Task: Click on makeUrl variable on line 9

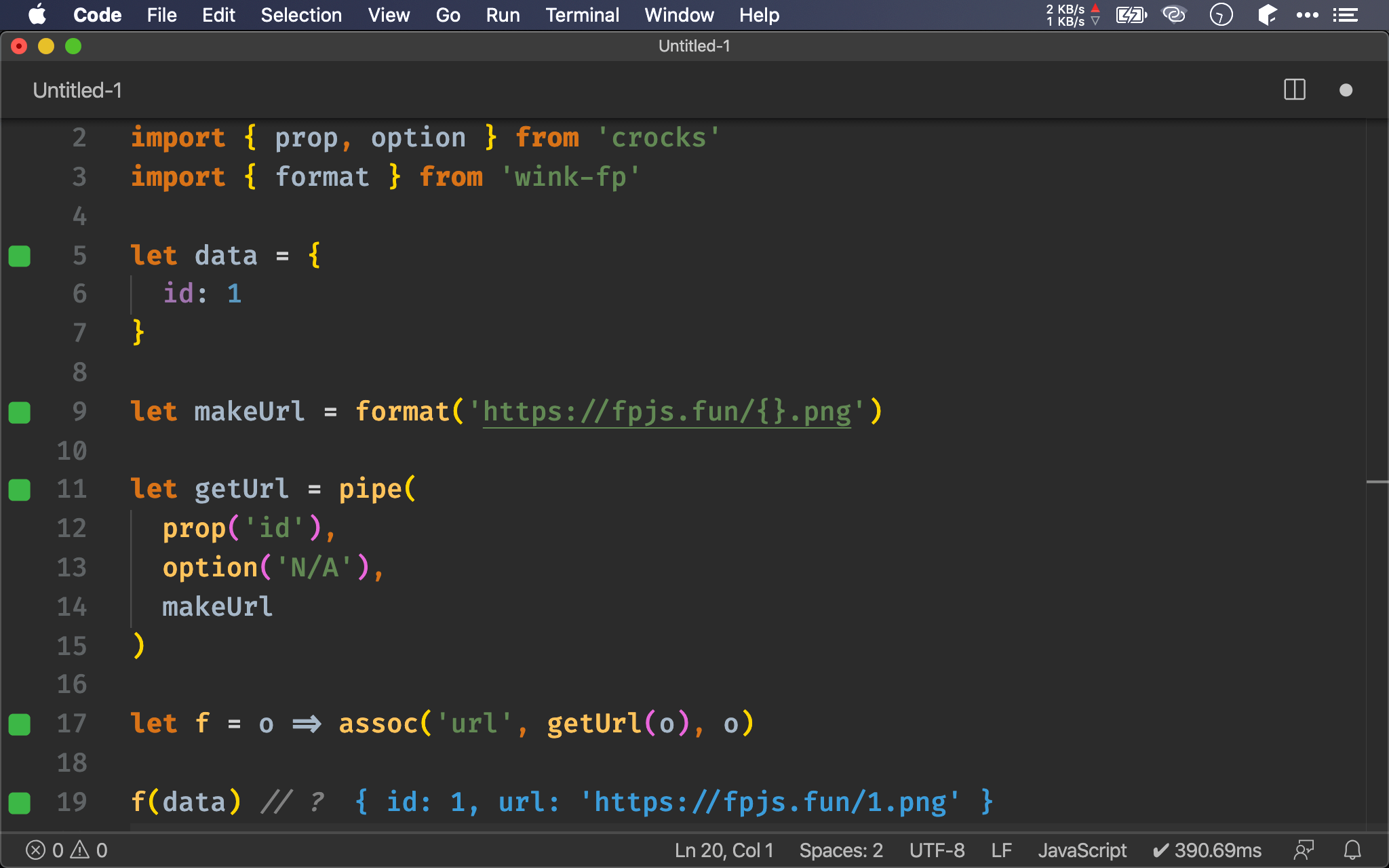Action: click(x=250, y=412)
